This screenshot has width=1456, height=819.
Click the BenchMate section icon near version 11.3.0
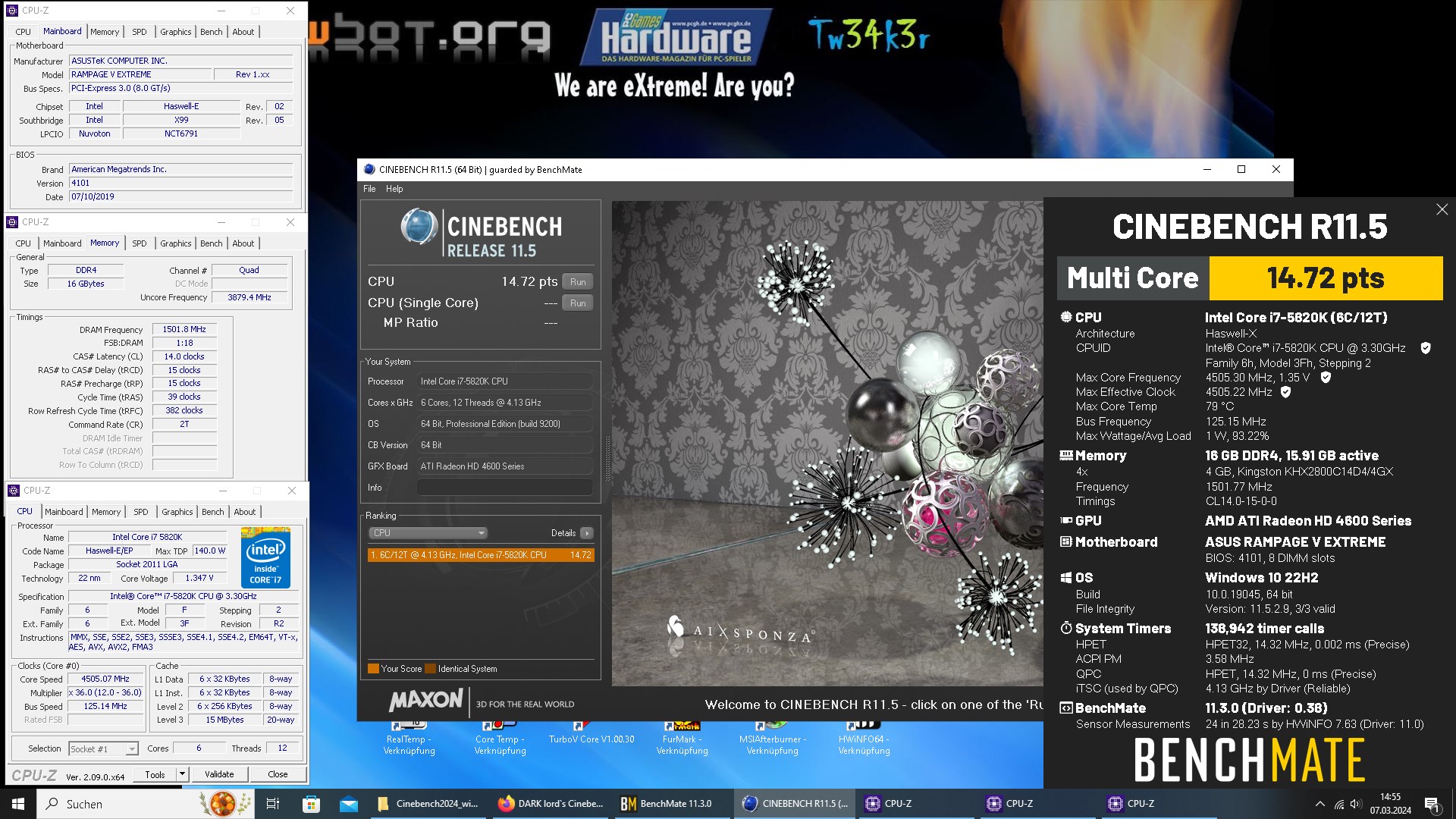(1066, 708)
